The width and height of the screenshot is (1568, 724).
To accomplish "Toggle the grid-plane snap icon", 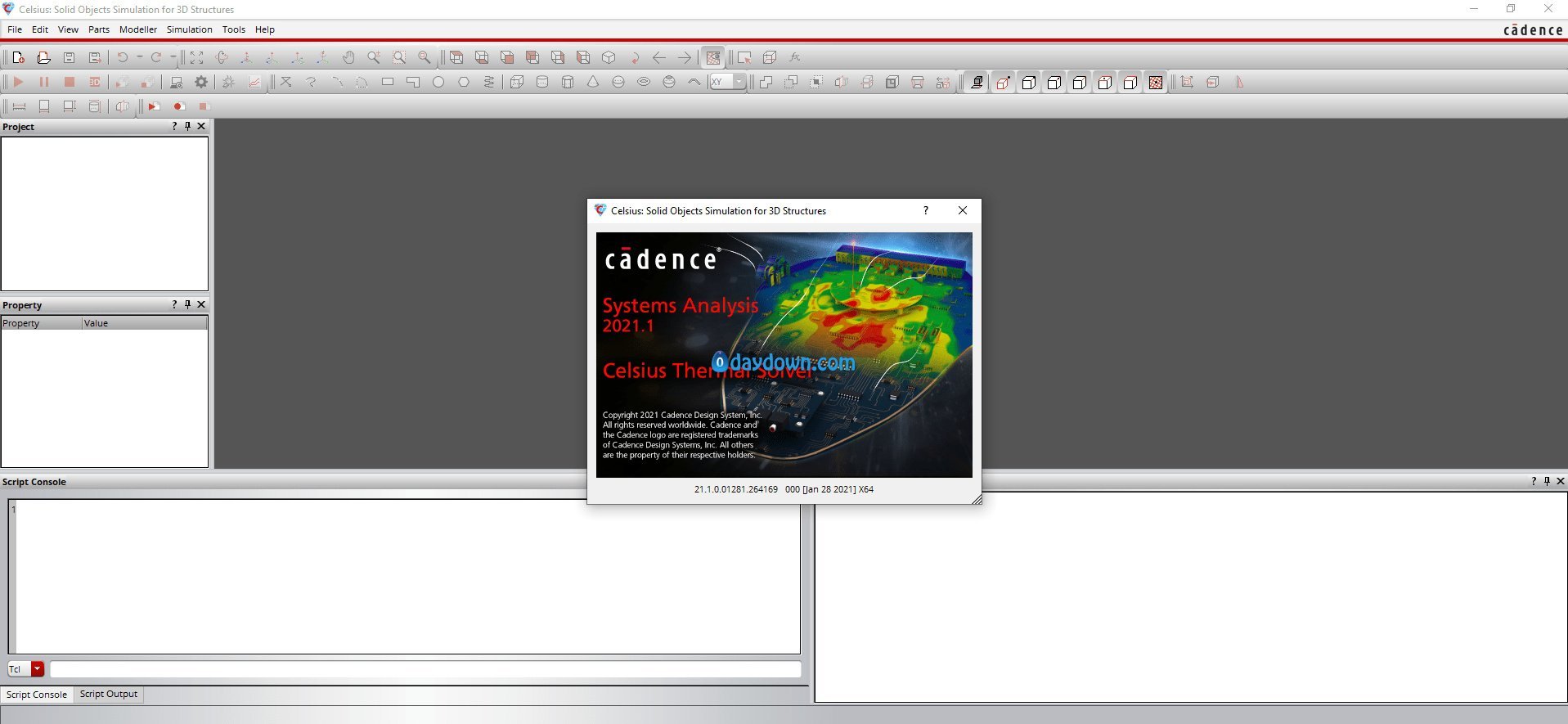I will 977,82.
